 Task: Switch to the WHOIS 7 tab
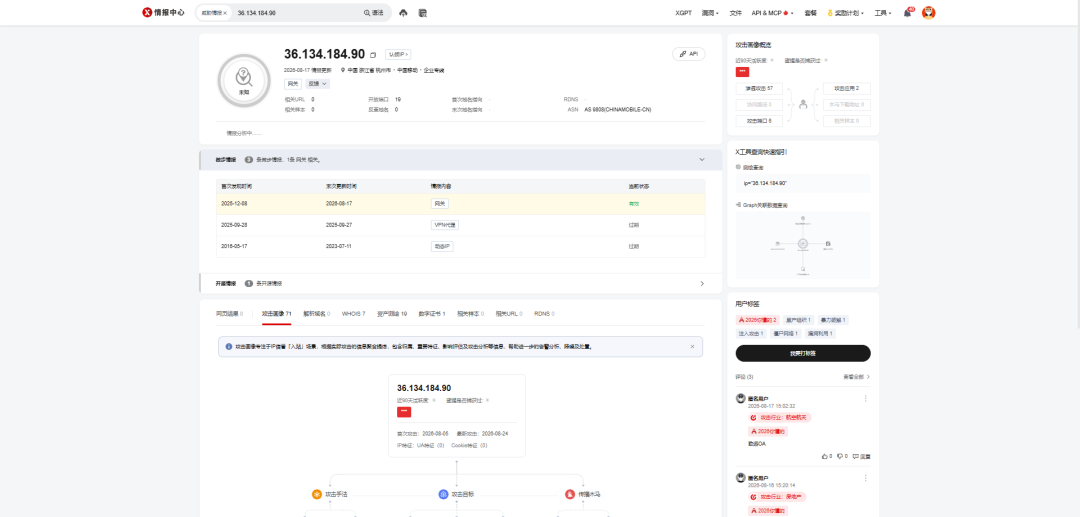(353, 313)
